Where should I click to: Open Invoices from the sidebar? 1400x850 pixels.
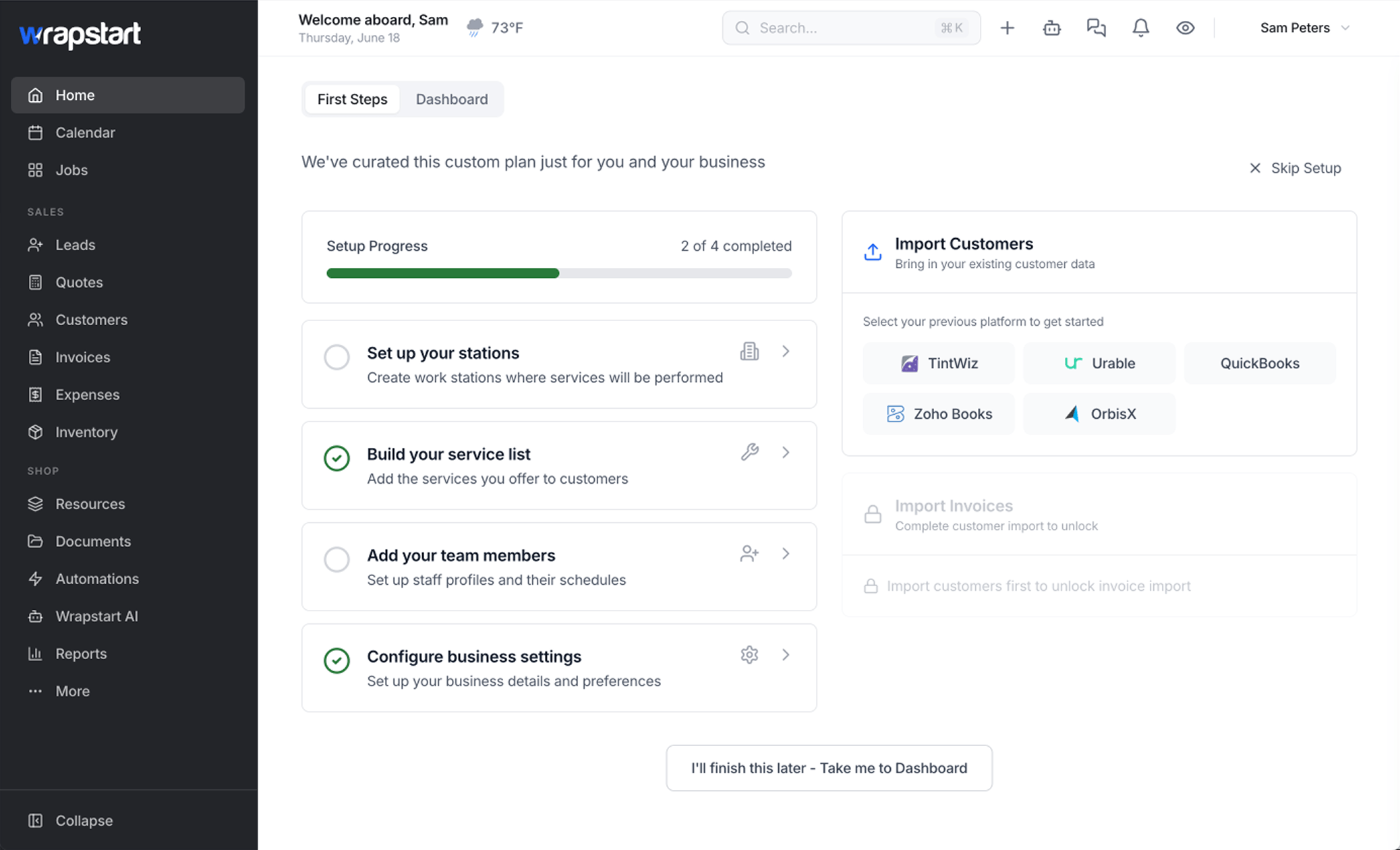click(x=127, y=357)
